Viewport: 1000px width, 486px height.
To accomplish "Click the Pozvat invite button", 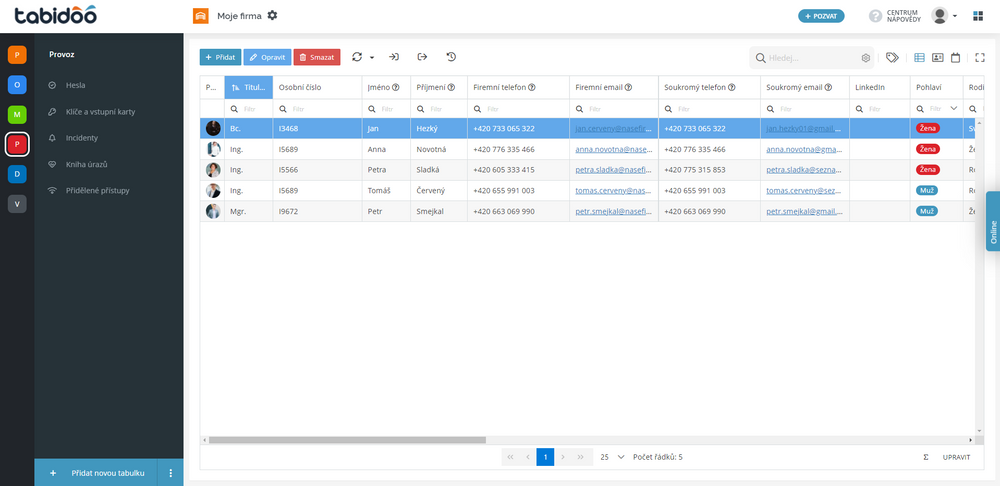I will 821,16.
